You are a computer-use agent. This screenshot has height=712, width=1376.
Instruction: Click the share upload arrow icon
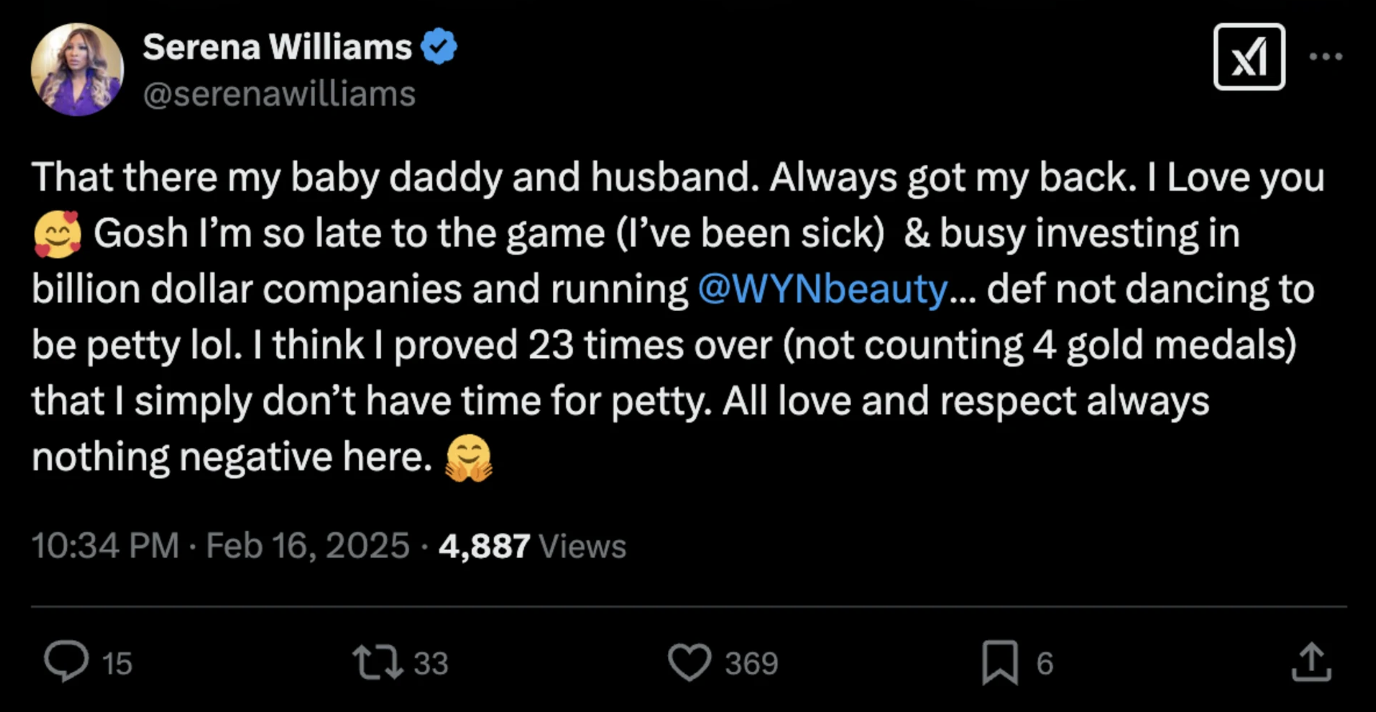tap(1312, 662)
